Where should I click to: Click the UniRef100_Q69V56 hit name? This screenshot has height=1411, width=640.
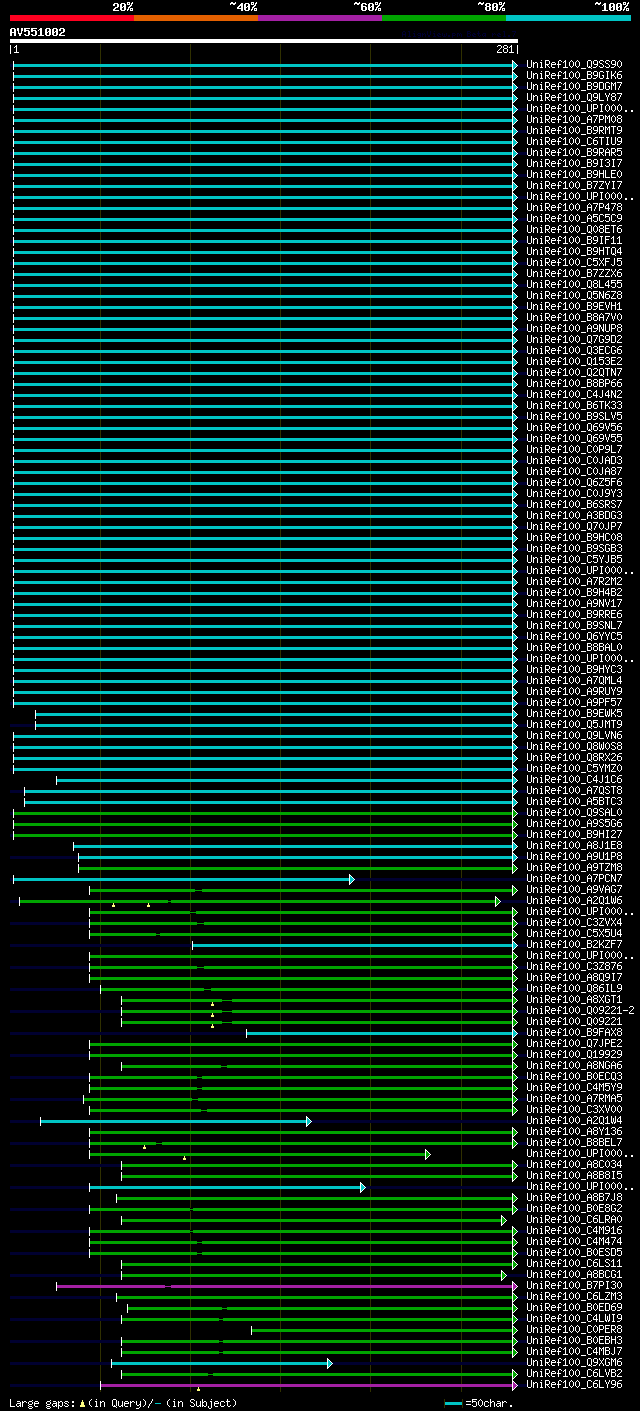(574, 428)
